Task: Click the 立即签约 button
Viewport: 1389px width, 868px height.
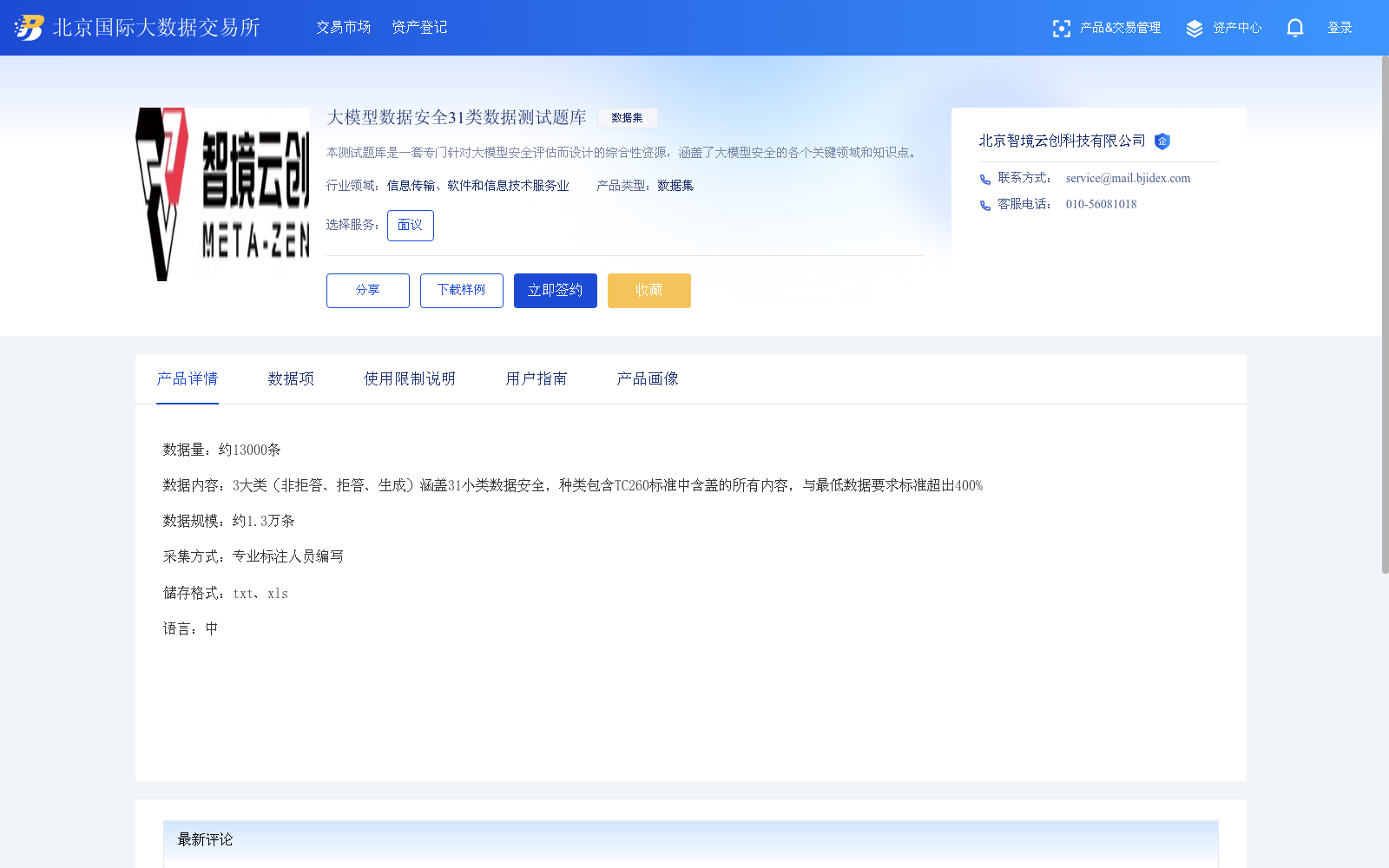Action: coord(556,291)
